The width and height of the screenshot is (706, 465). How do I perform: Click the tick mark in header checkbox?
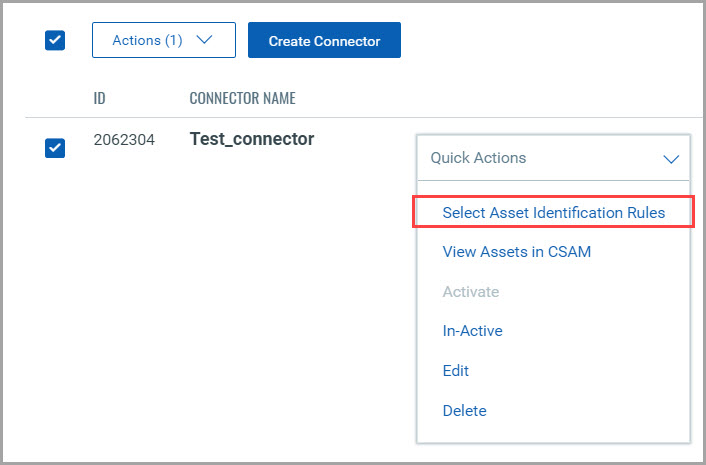tap(56, 41)
